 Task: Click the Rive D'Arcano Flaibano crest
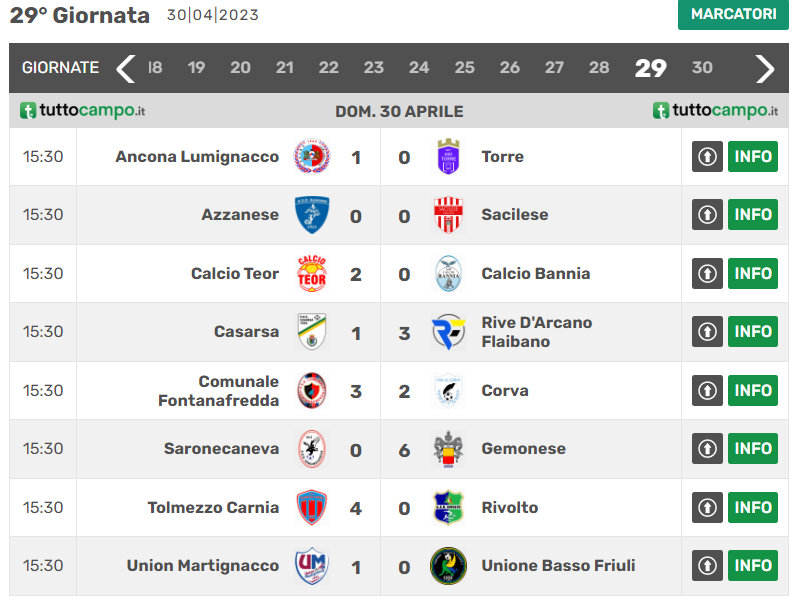(448, 331)
